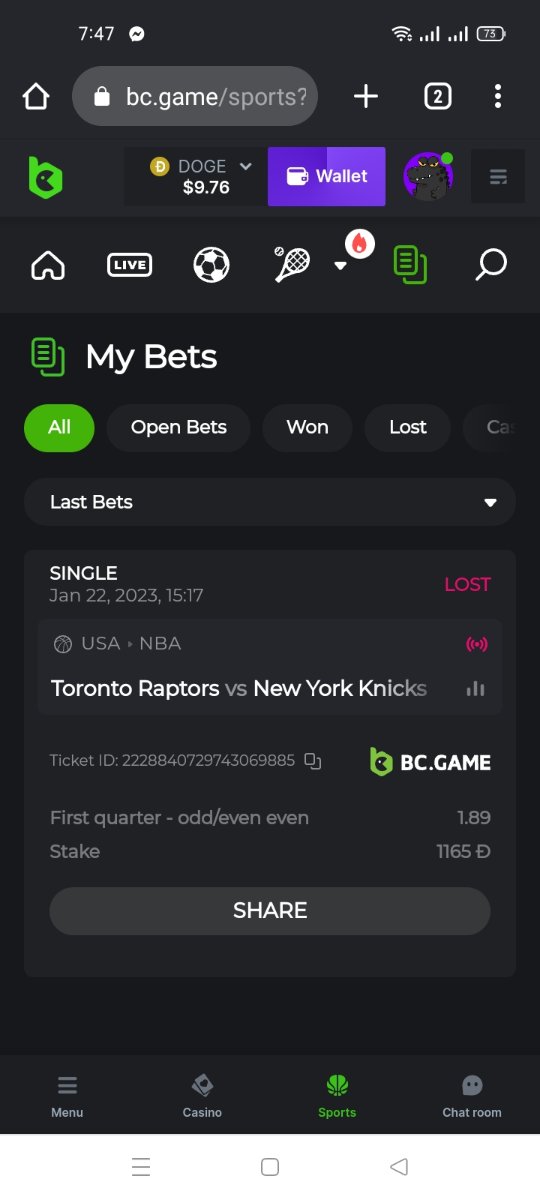Open live broadcast signal icon

point(477,644)
